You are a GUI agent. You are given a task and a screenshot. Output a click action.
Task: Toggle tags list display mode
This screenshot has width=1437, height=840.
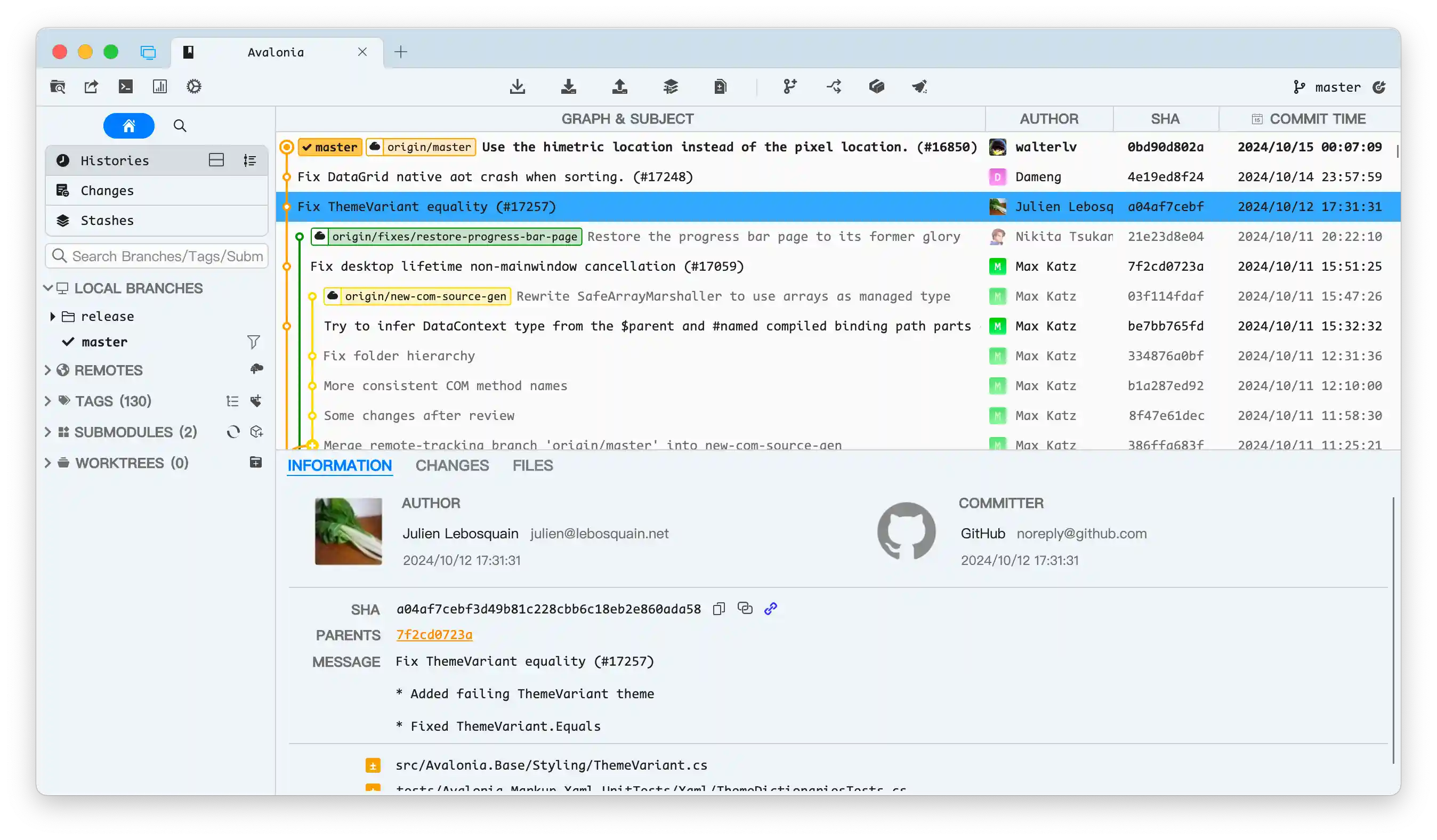coord(232,401)
